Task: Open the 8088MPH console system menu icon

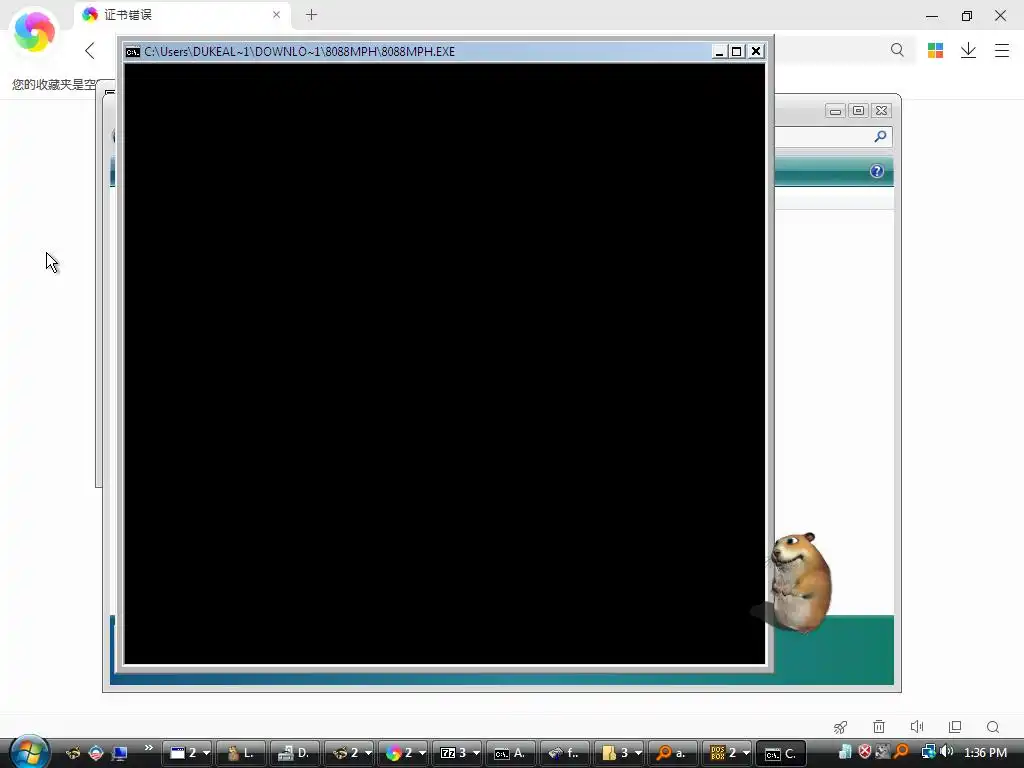Action: point(133,52)
